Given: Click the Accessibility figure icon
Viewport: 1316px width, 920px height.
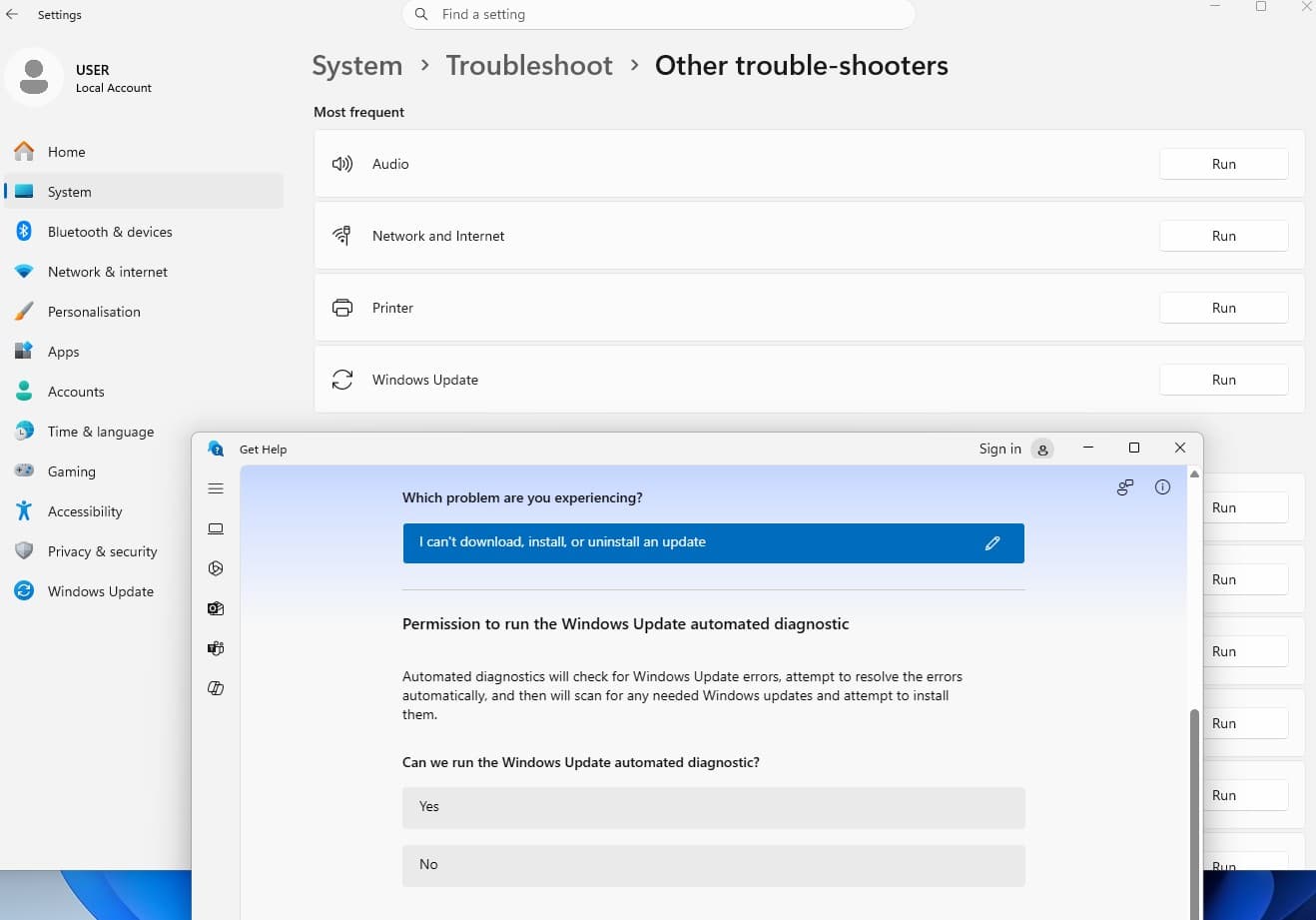Looking at the screenshot, I should coord(24,511).
